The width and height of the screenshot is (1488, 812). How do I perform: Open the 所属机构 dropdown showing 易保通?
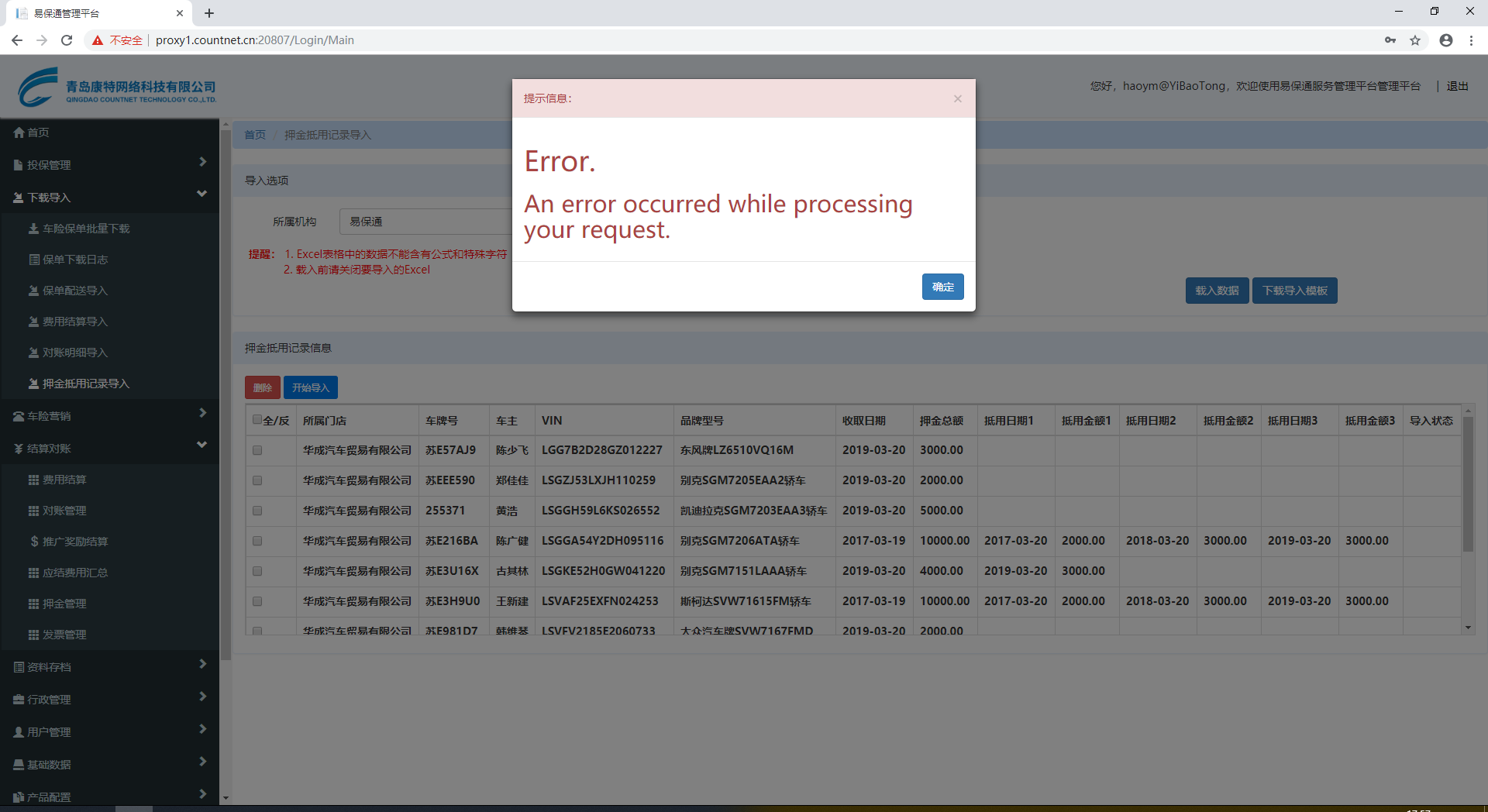tap(425, 222)
